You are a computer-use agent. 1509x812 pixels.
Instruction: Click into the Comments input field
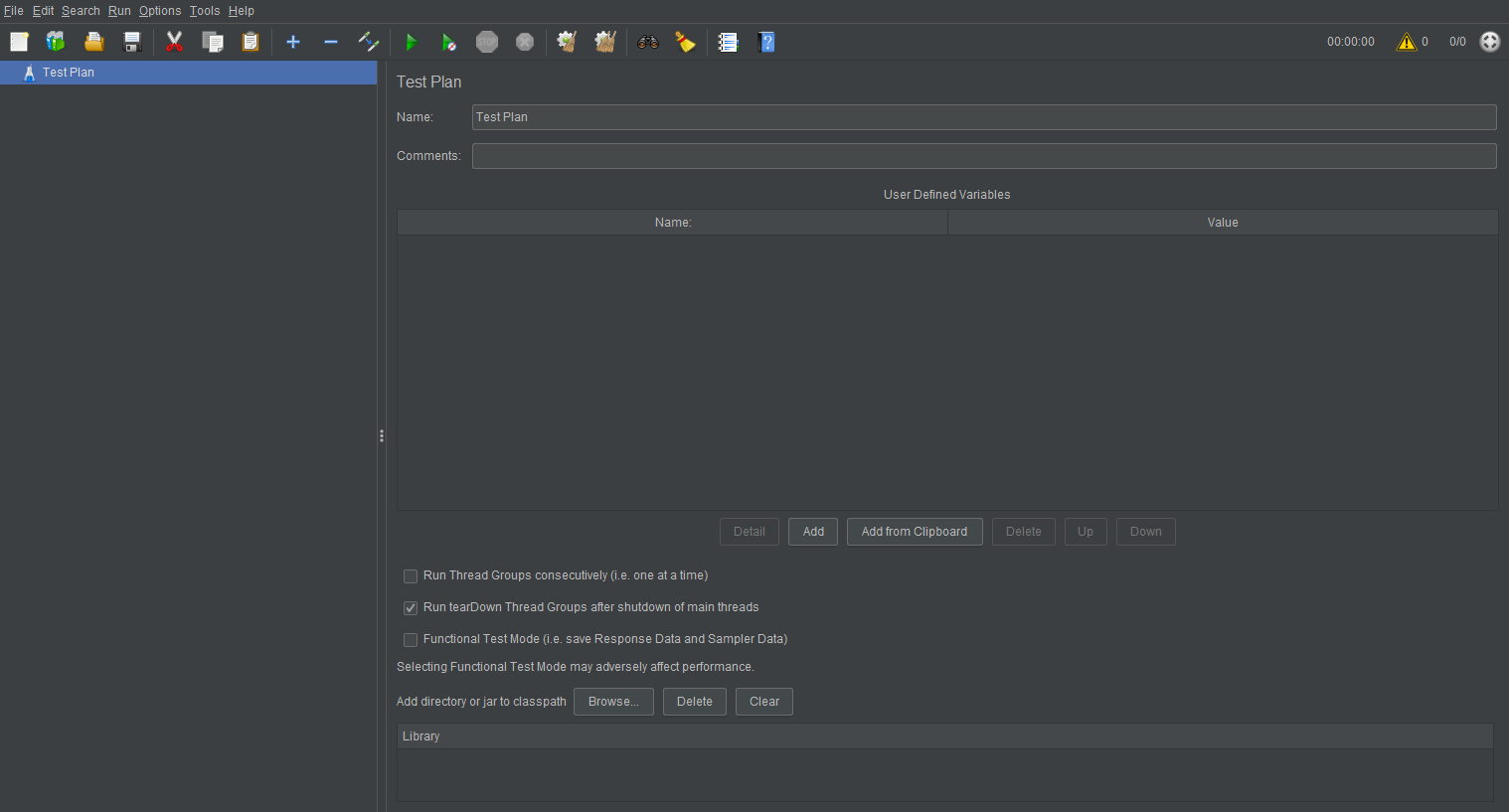point(984,156)
